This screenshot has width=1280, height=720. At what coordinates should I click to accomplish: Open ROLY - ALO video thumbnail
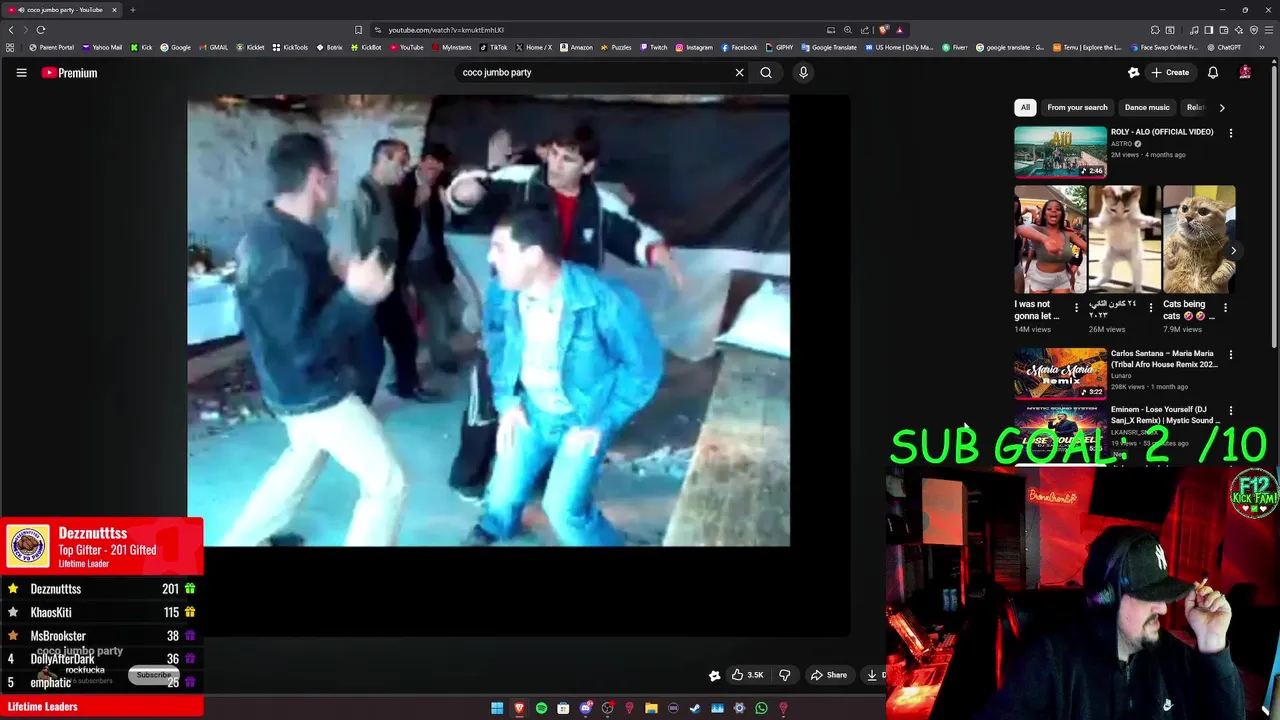click(1060, 151)
